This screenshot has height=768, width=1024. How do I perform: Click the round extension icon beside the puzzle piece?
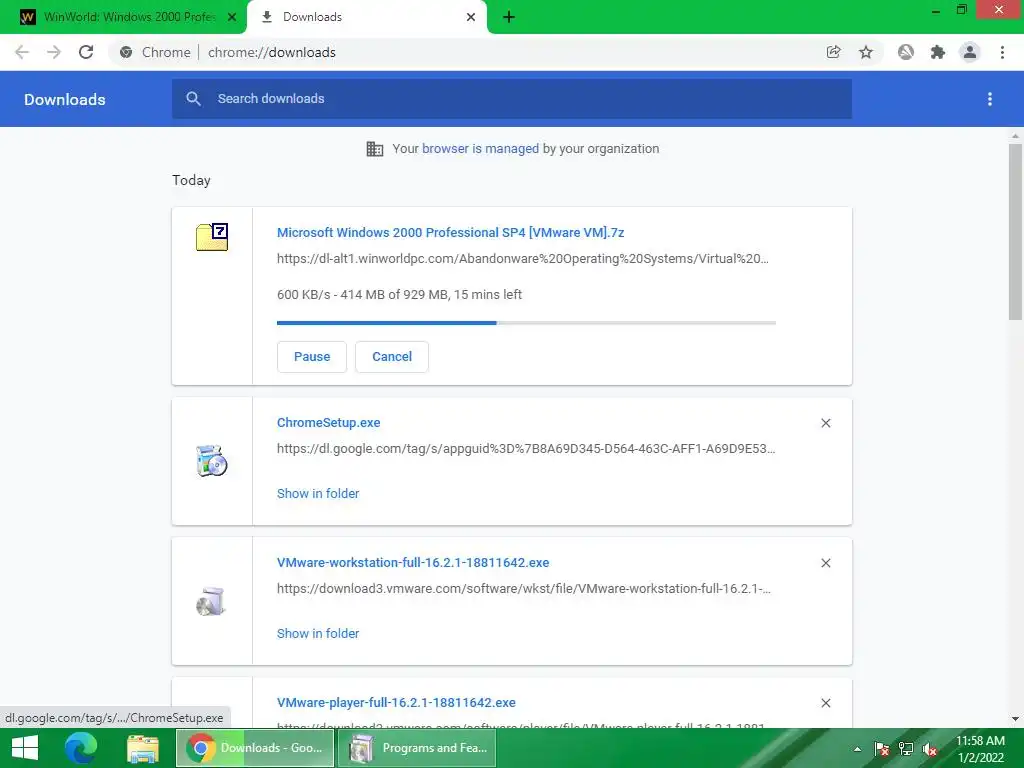[906, 52]
